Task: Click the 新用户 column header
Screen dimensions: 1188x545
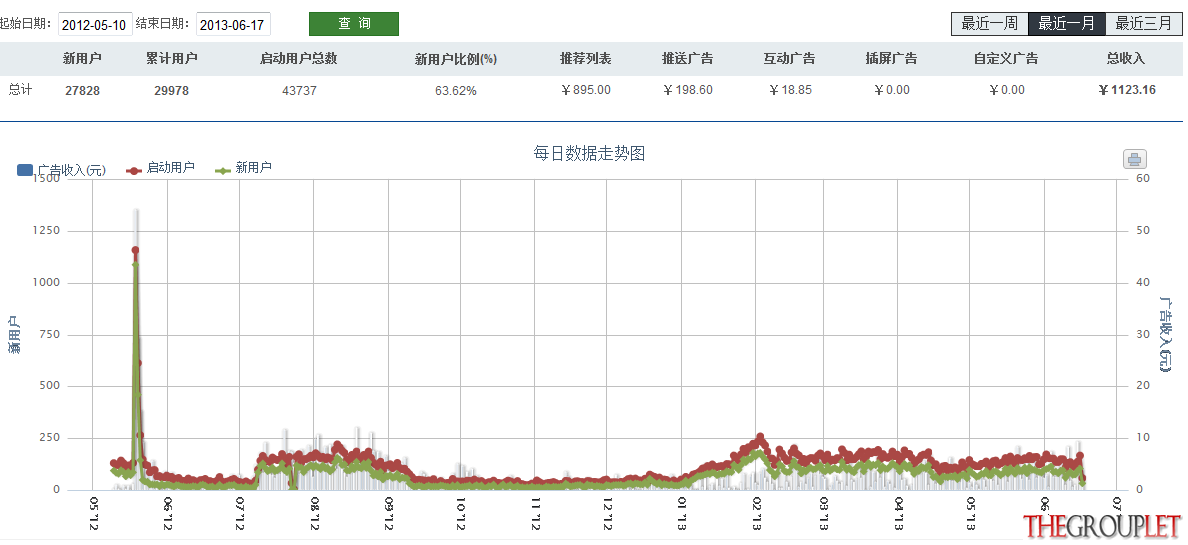Action: coord(82,58)
